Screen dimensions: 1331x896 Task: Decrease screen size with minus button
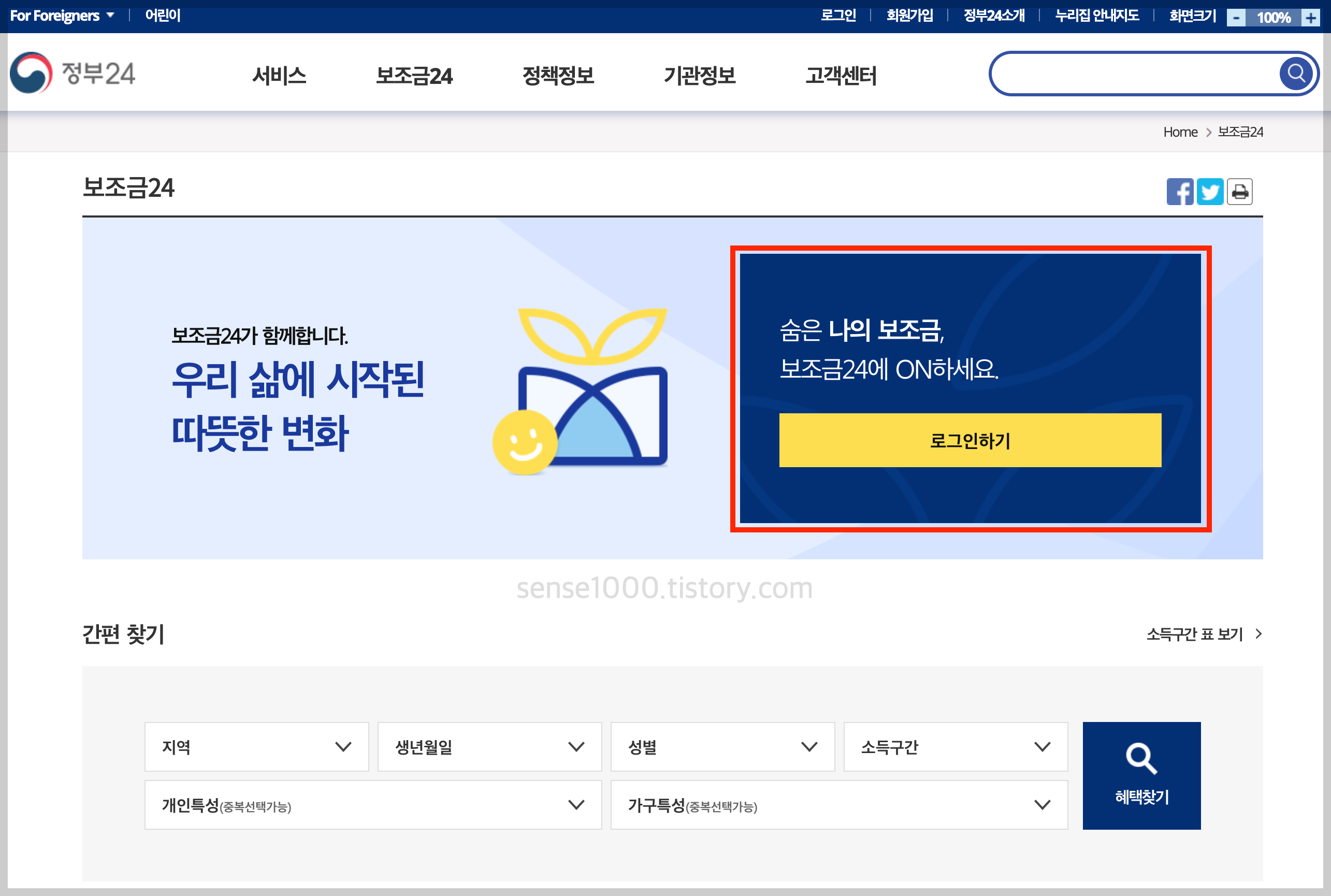pos(1236,18)
